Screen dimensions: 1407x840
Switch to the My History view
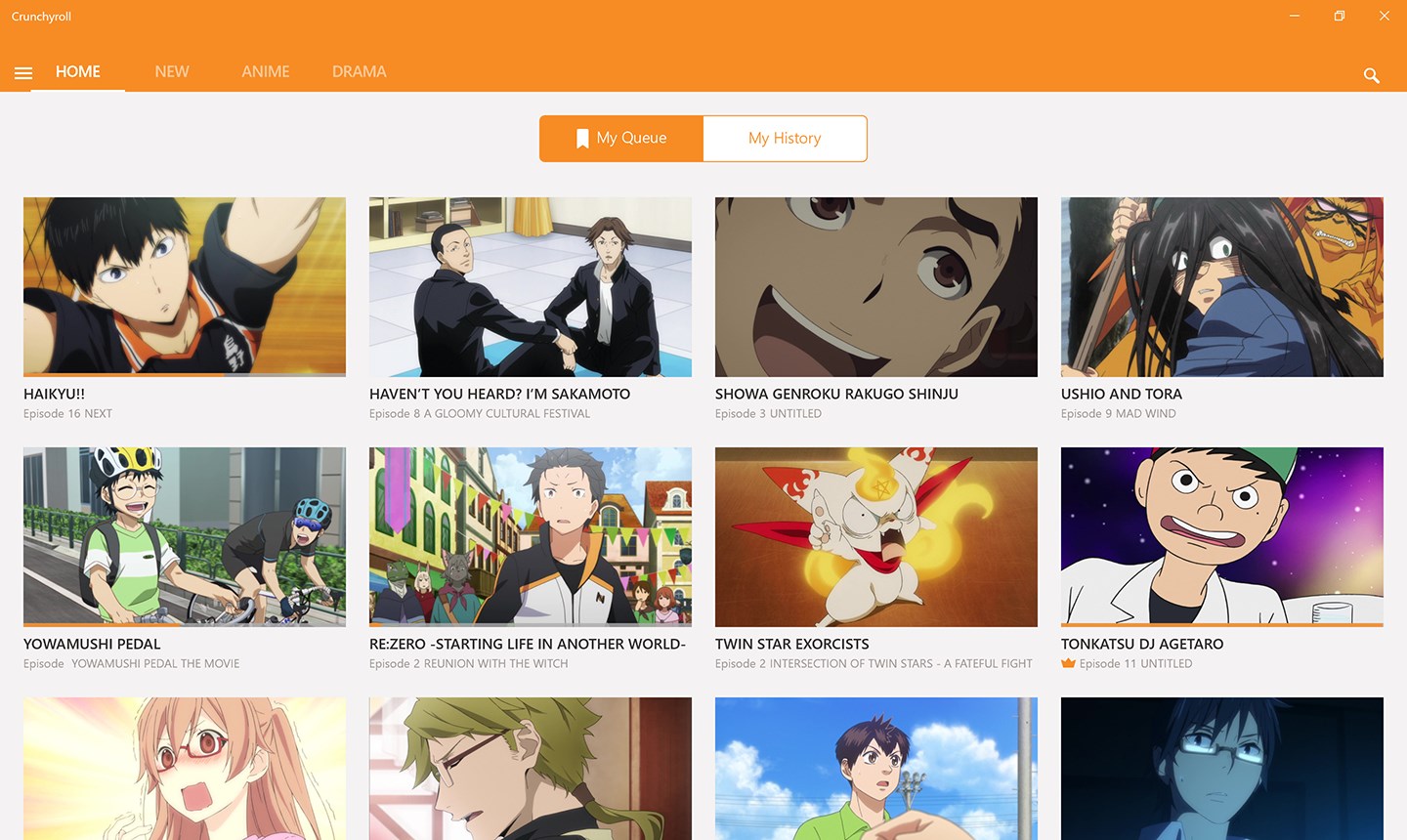point(785,139)
